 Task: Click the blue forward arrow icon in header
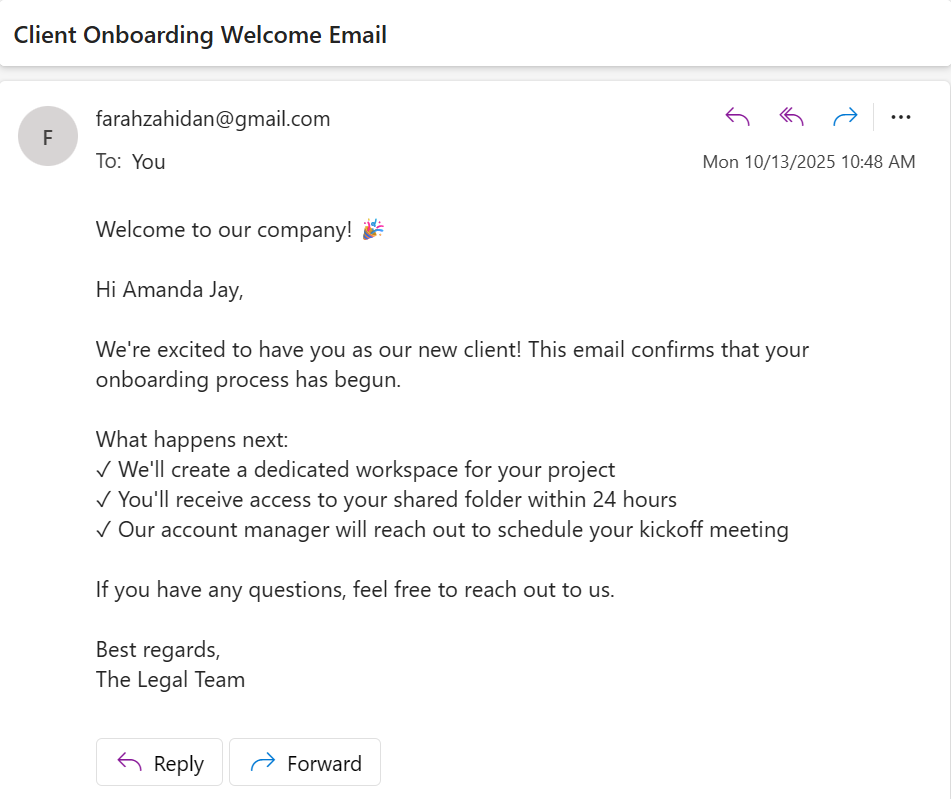(x=845, y=118)
